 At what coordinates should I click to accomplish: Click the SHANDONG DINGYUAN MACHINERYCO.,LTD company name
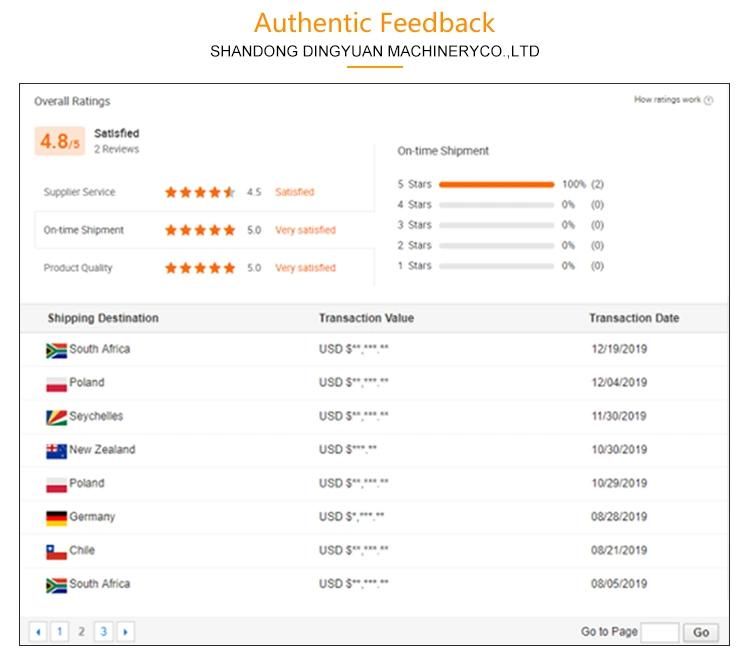pyautogui.click(x=375, y=51)
